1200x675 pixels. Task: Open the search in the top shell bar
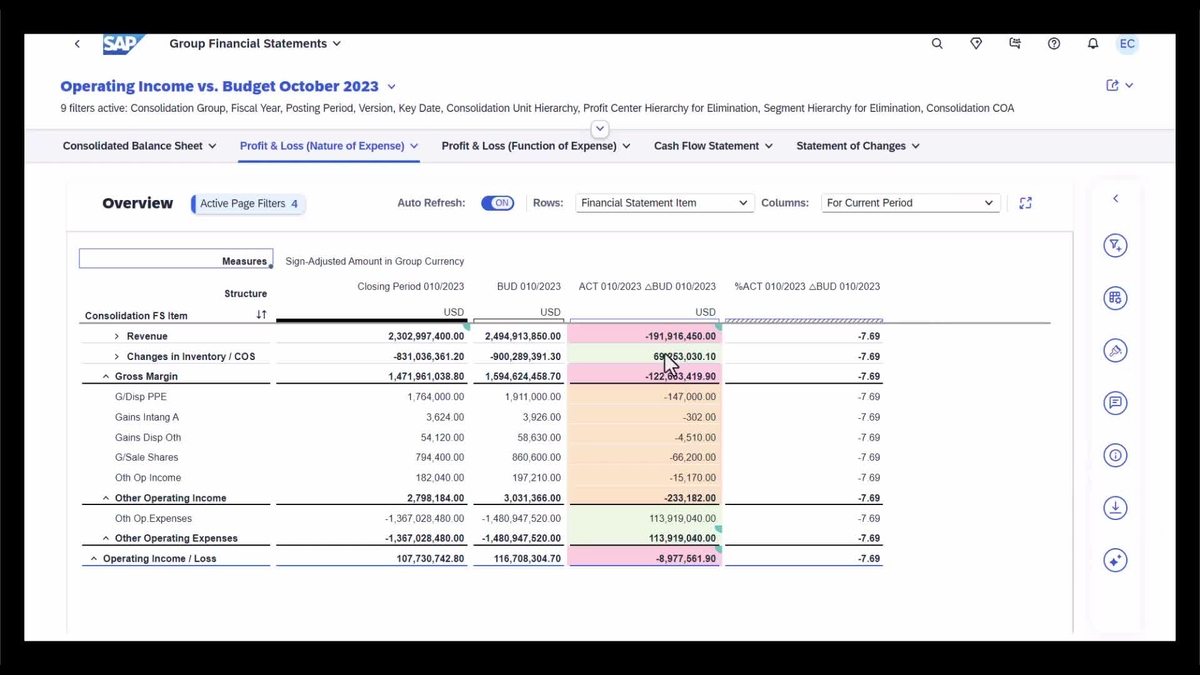tap(937, 43)
